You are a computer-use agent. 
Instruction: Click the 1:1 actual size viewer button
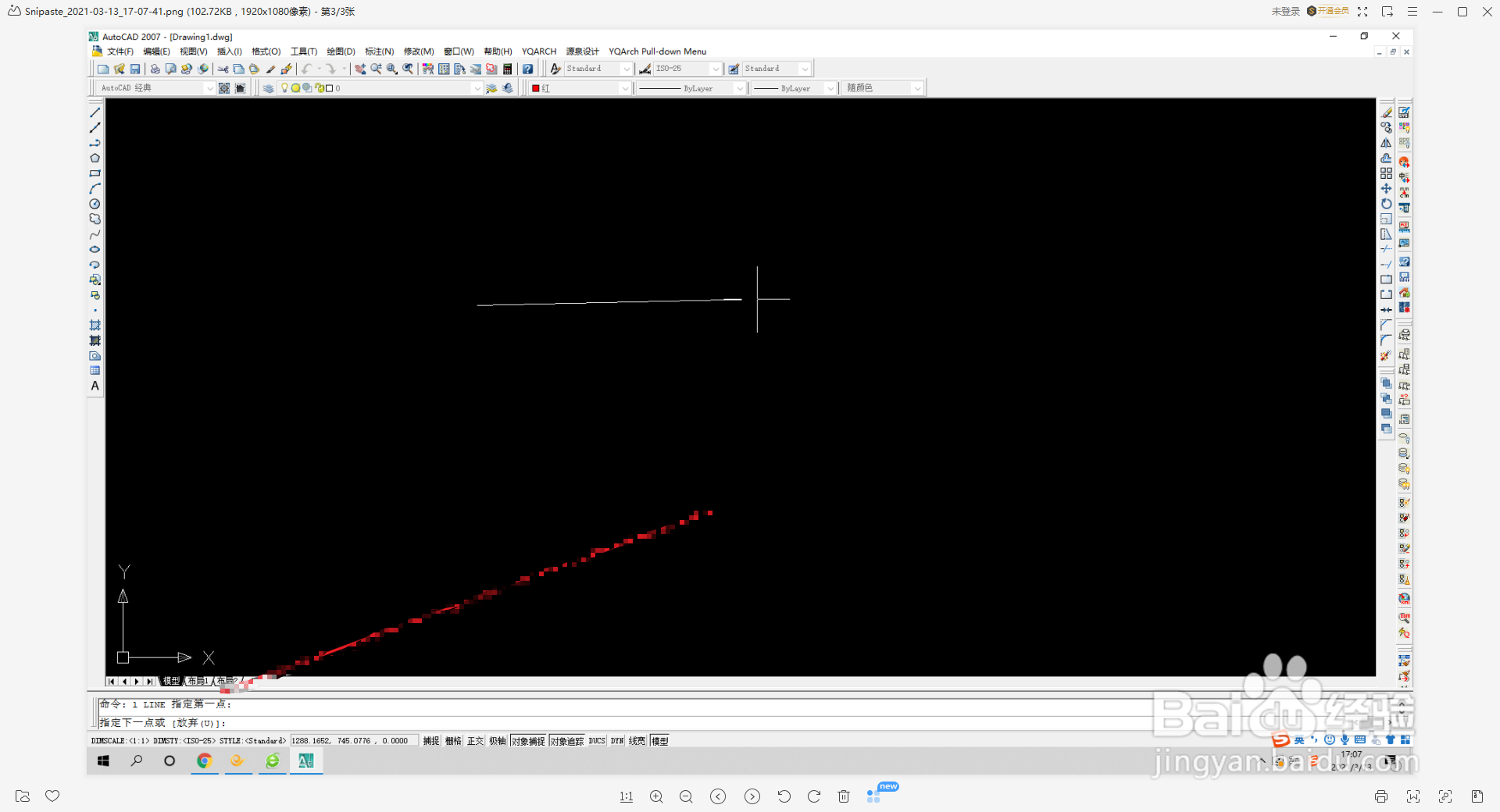click(x=627, y=796)
